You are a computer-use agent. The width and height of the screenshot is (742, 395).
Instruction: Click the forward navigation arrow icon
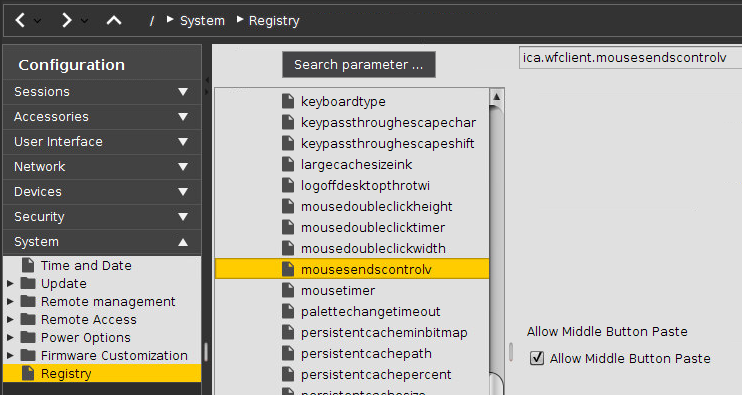pos(67,20)
